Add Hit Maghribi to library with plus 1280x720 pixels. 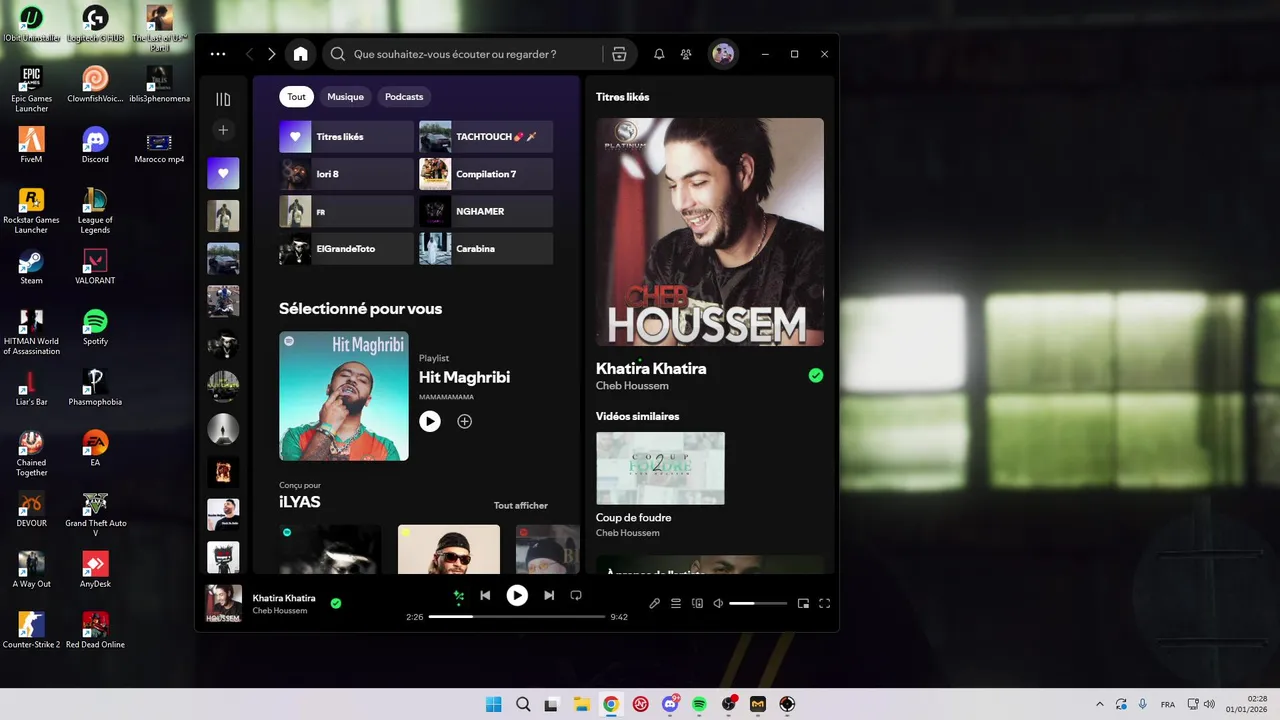click(464, 421)
